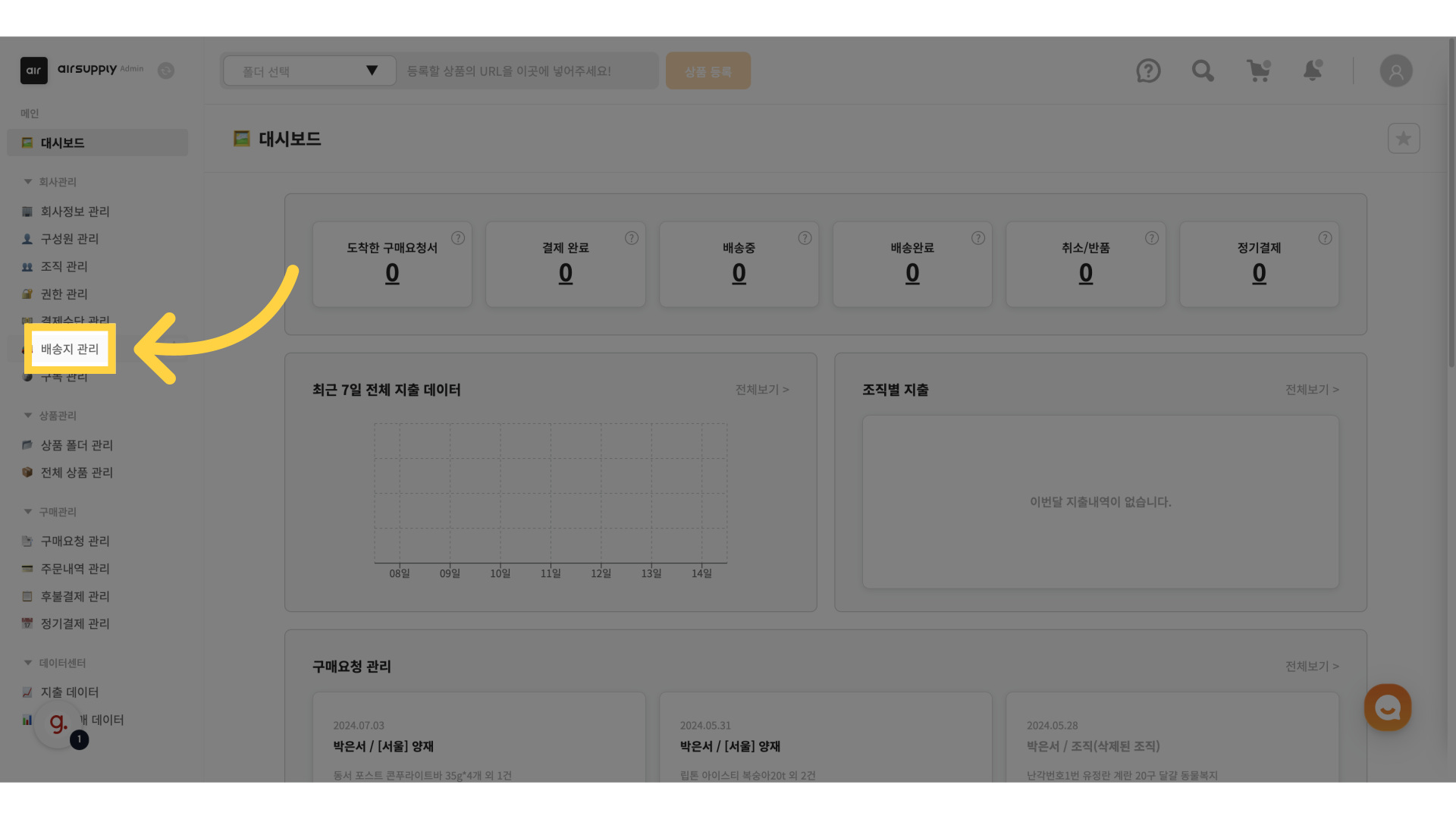
Task: Click the product URL input field
Action: tap(527, 71)
